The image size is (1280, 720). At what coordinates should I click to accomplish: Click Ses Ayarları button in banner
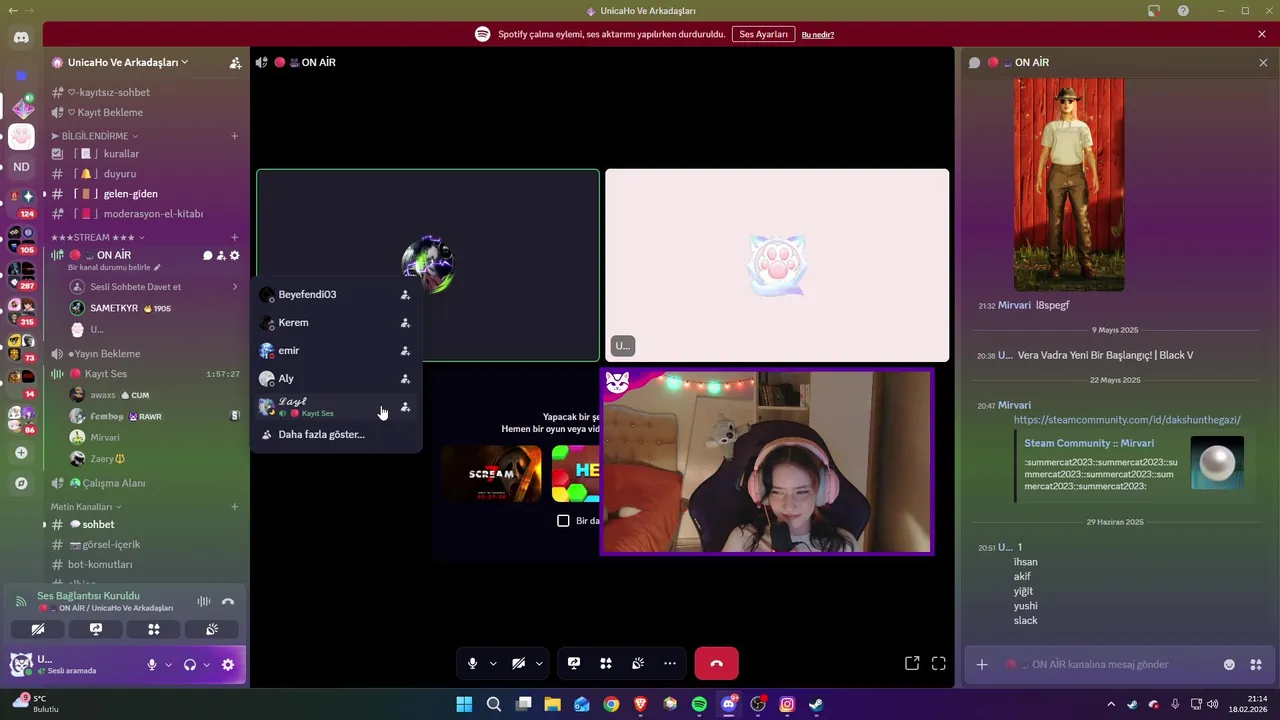(x=763, y=34)
